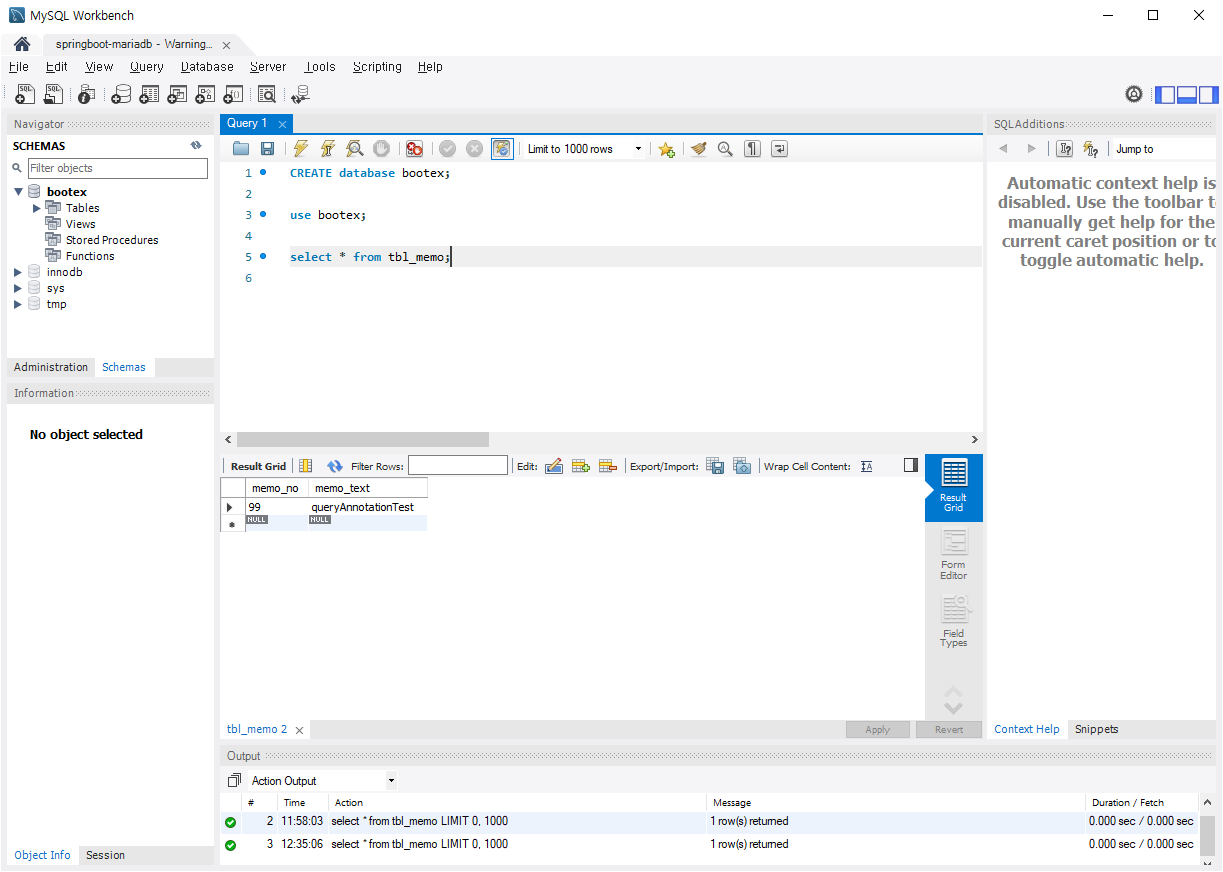Viewport: 1223px width, 872px height.
Task: Click the Filter Rows input field
Action: 458,465
